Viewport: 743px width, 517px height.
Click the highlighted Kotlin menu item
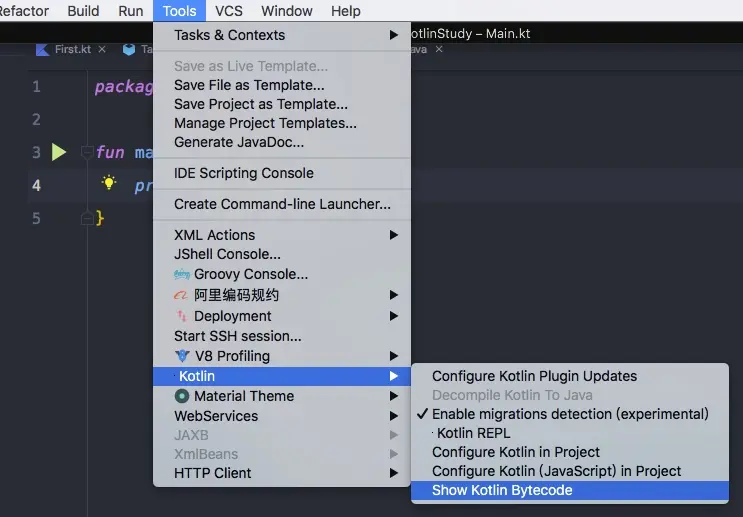282,376
